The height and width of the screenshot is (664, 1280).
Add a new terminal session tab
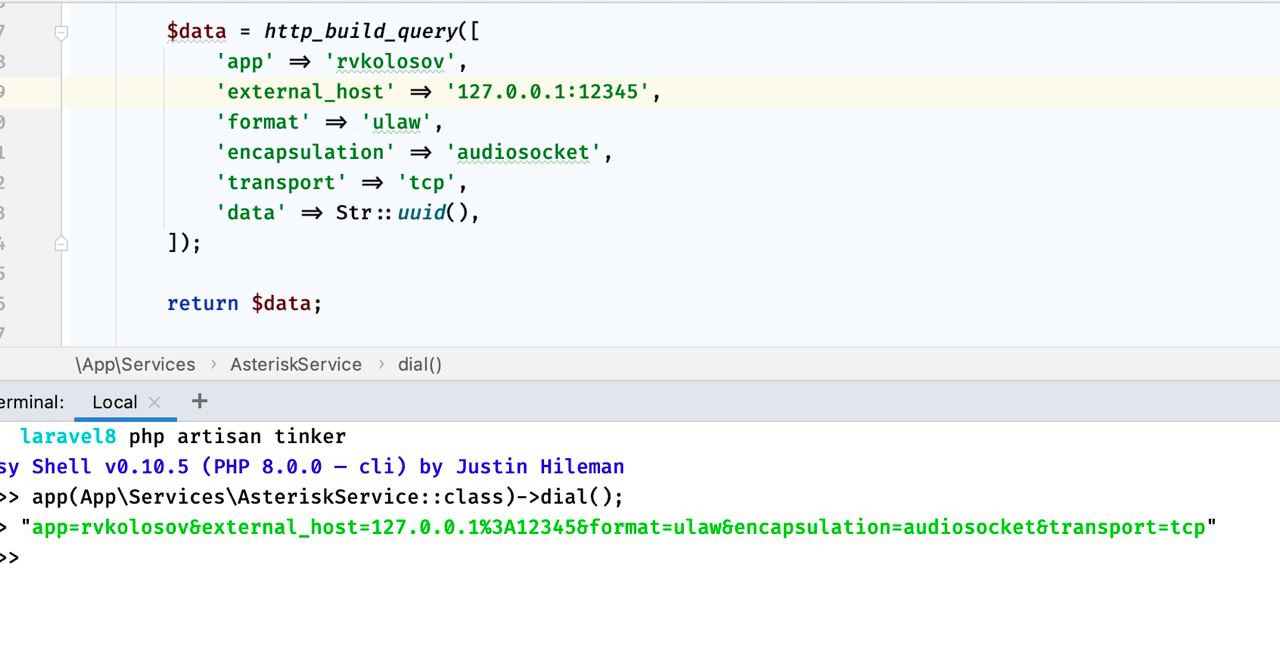[200, 401]
